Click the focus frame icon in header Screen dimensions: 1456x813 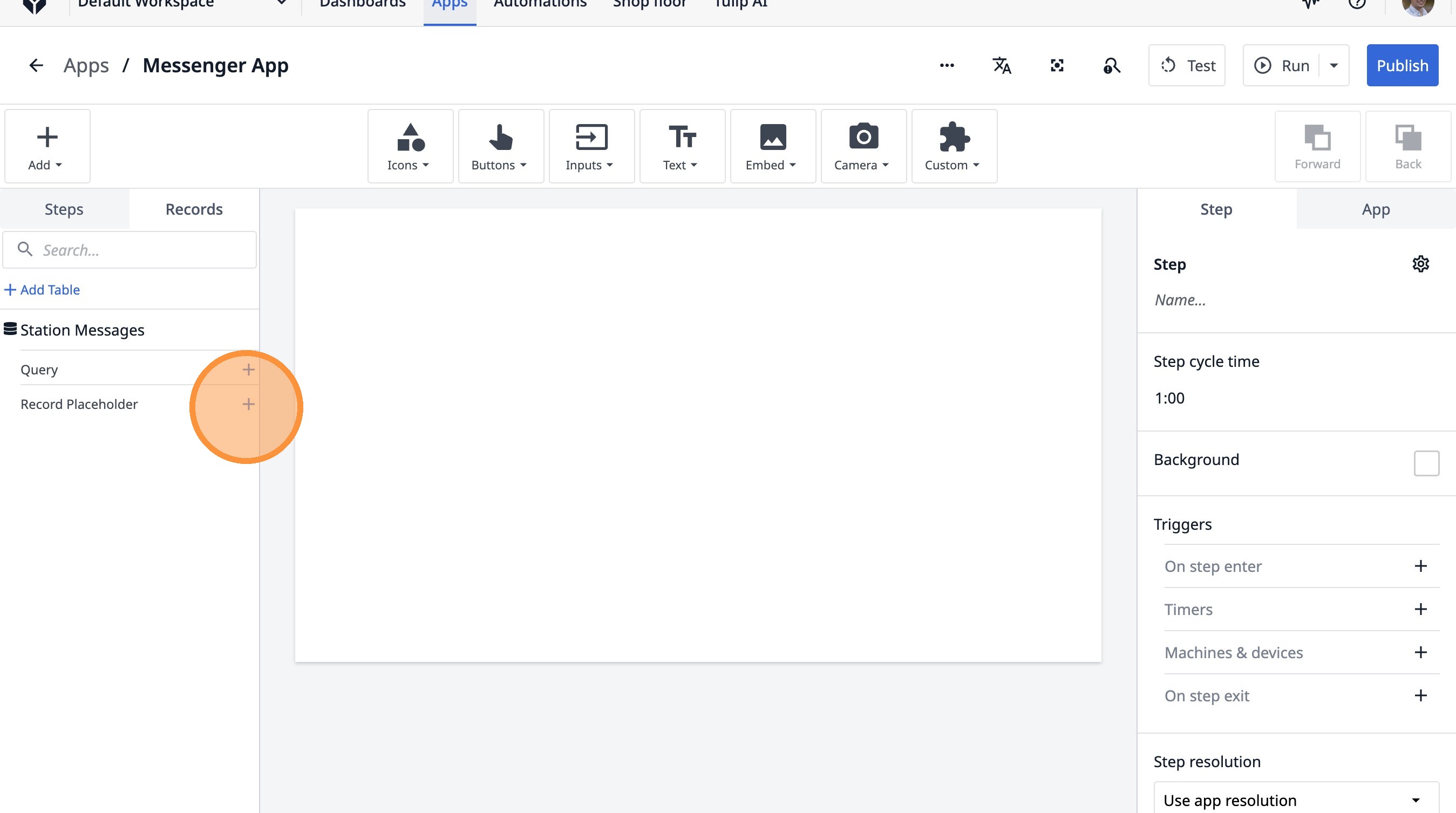click(x=1057, y=65)
